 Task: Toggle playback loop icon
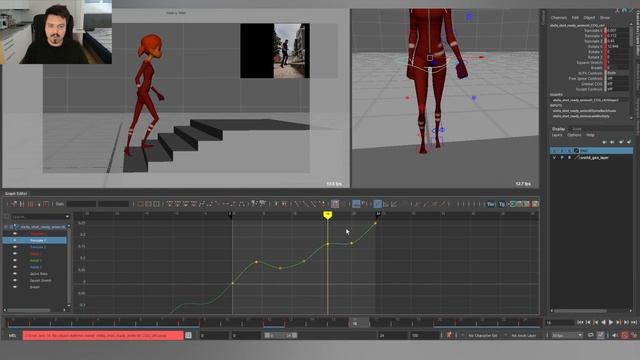pos(590,335)
